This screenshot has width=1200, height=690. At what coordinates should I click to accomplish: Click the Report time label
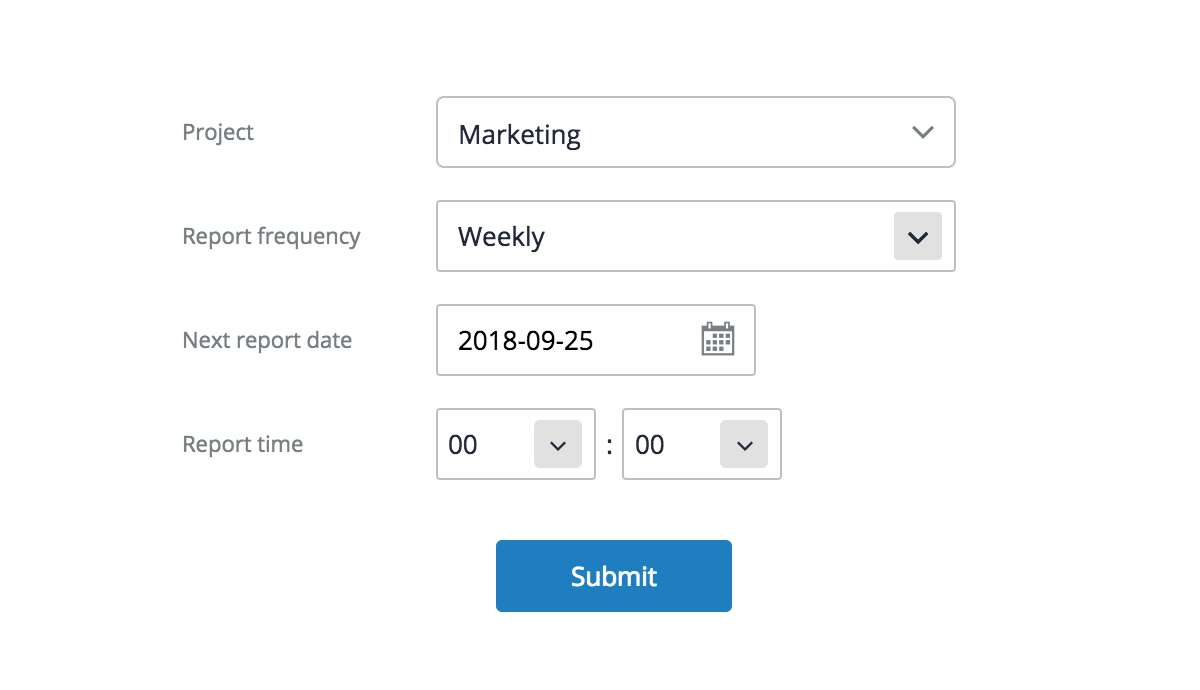(242, 444)
